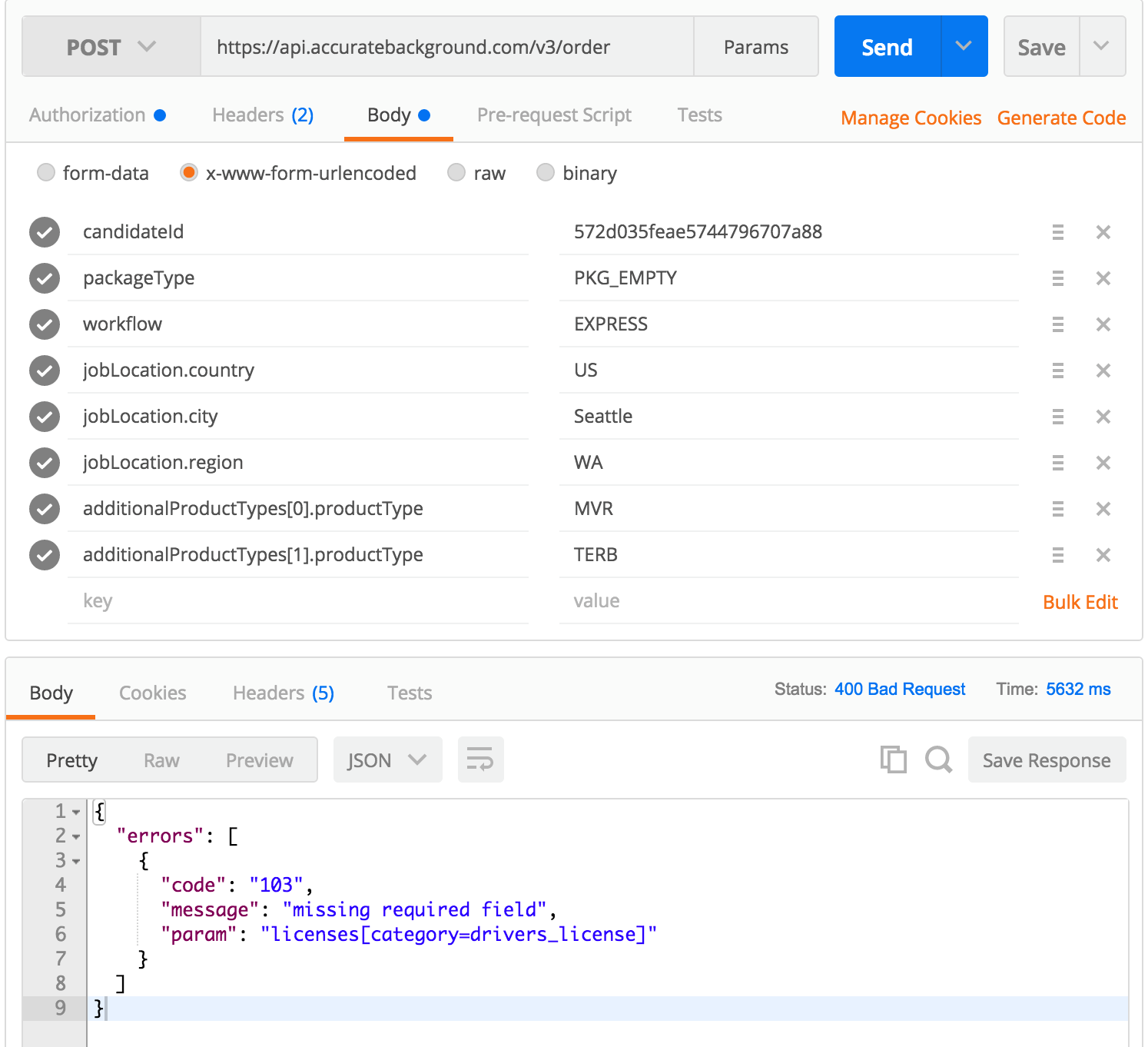
Task: Toggle line wrap in response viewer
Action: coord(480,759)
